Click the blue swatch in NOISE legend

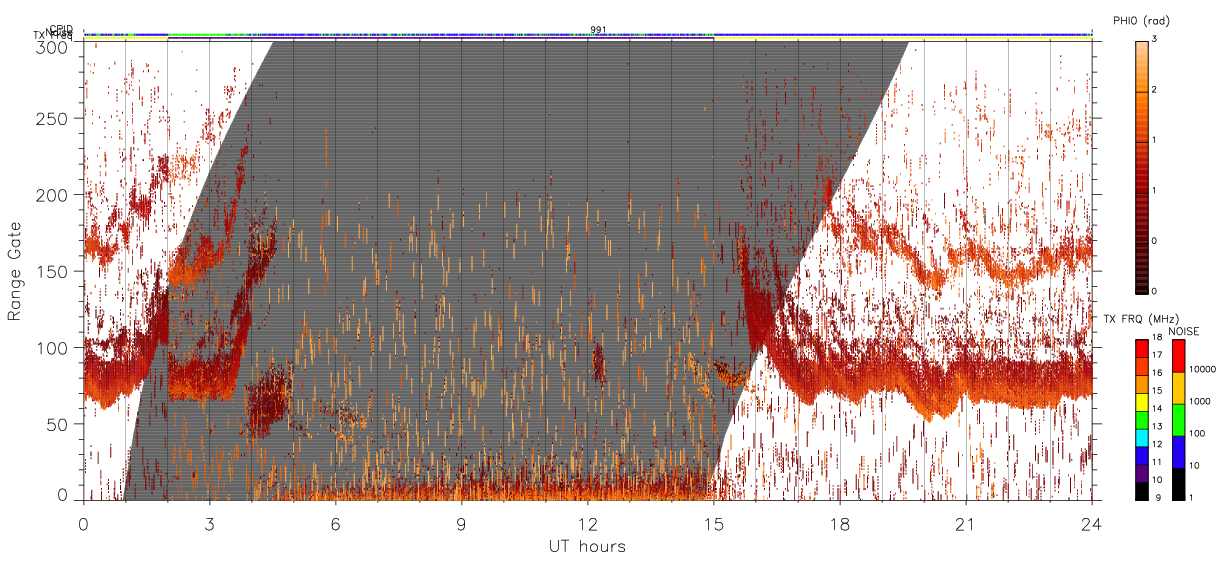1178,452
